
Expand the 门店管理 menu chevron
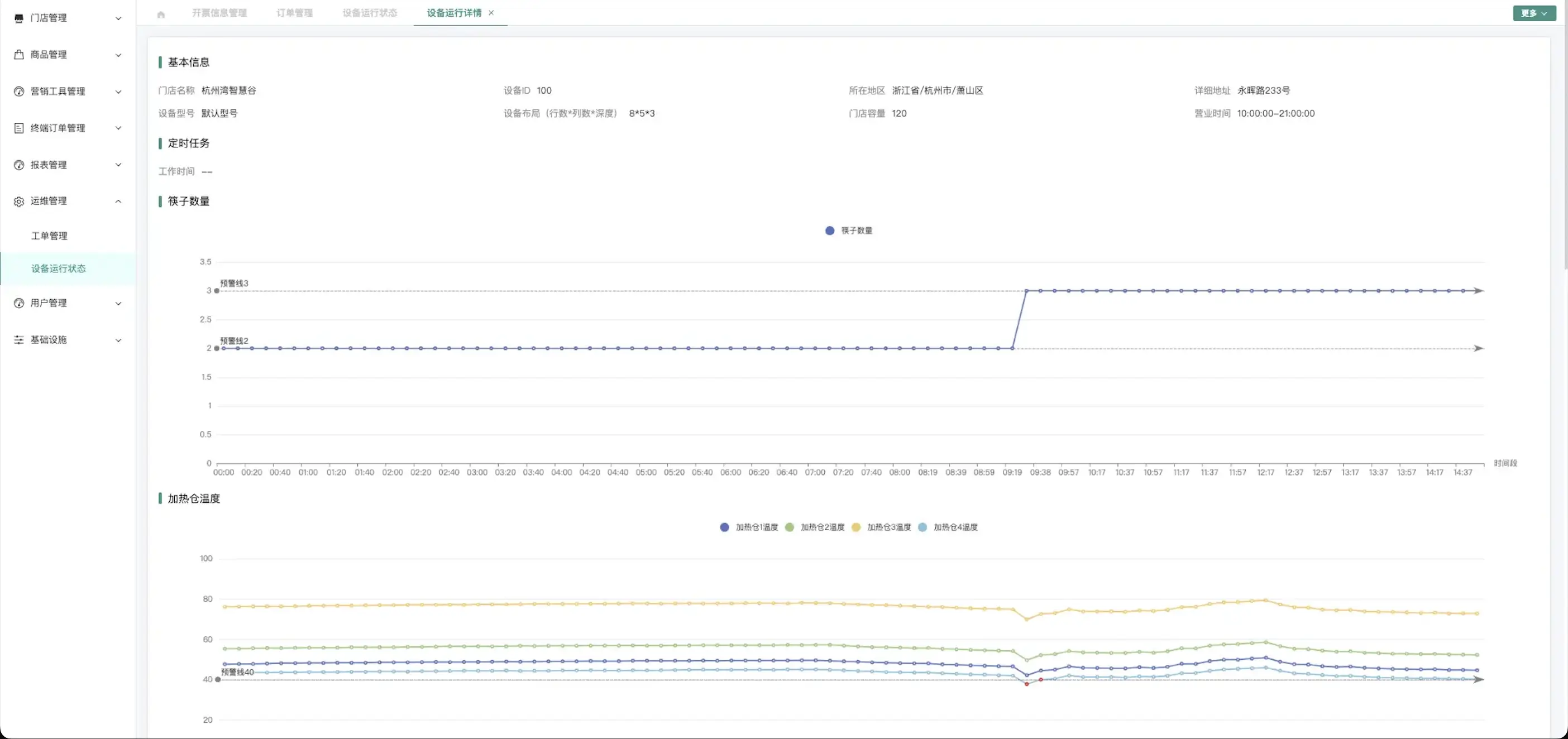pos(118,18)
